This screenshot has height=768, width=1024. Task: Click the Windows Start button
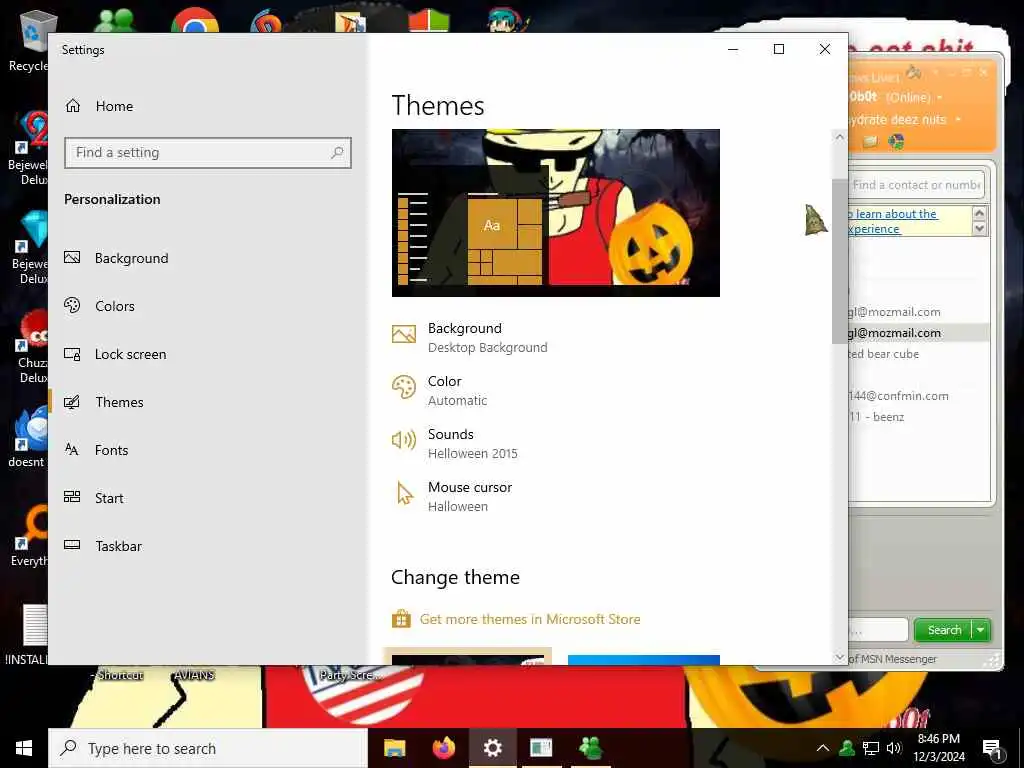point(24,748)
